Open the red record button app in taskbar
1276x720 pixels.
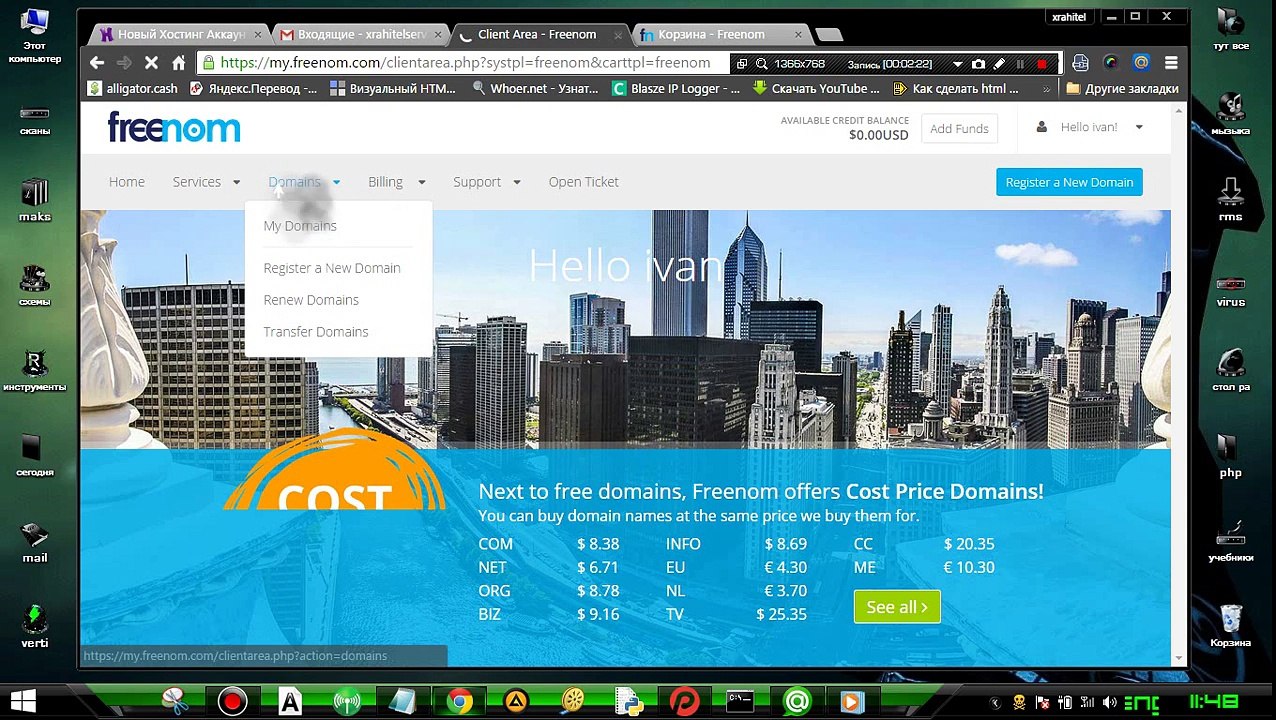(x=233, y=702)
